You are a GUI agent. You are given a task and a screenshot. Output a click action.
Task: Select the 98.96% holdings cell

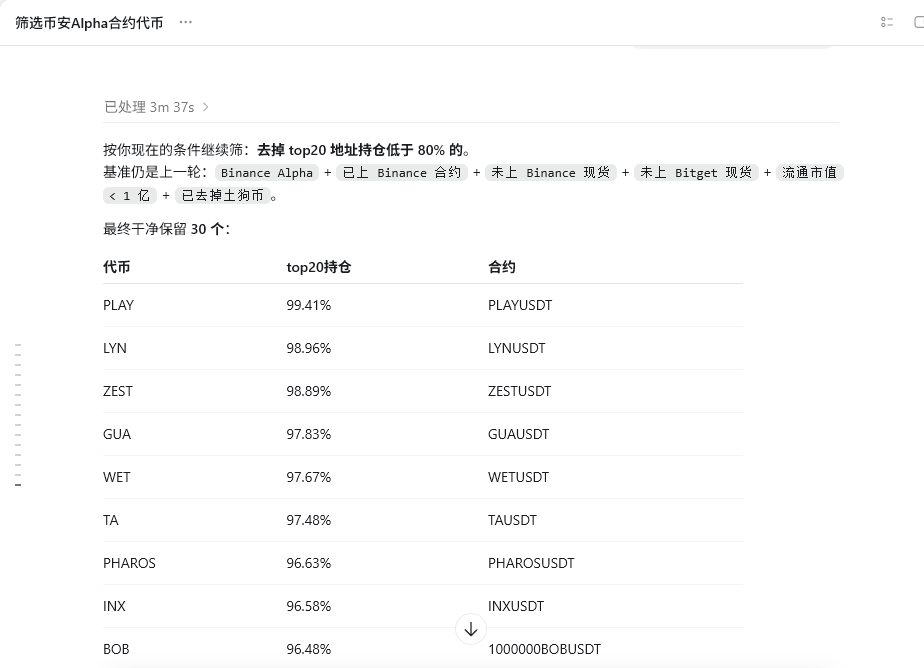[x=309, y=348]
